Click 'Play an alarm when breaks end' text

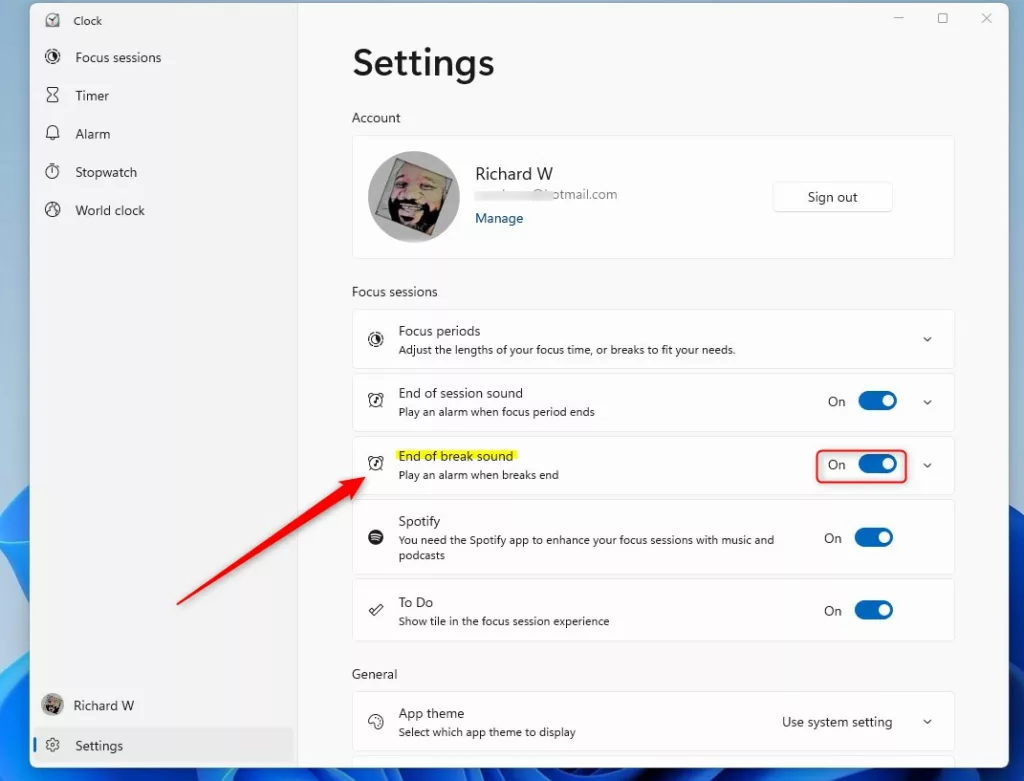[479, 475]
